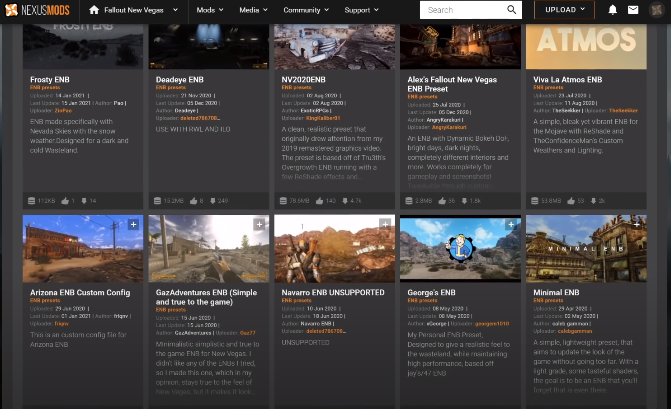This screenshot has width=671, height=409.
Task: Open the user avatar menu
Action: [x=656, y=10]
